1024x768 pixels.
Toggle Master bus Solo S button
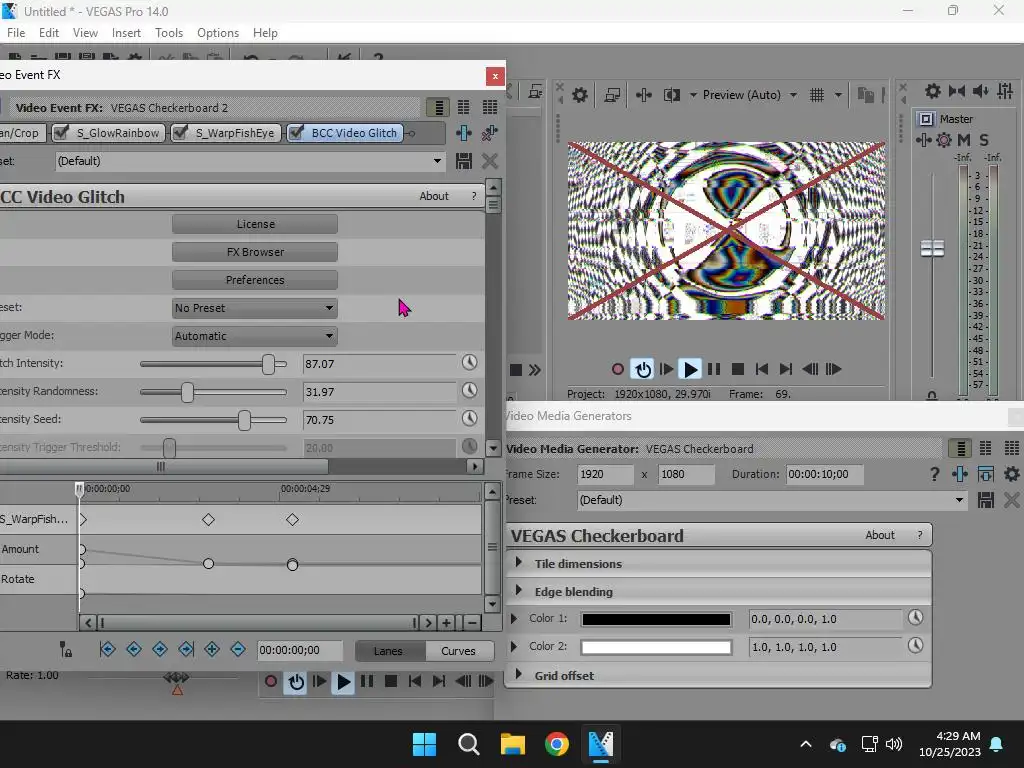point(984,140)
